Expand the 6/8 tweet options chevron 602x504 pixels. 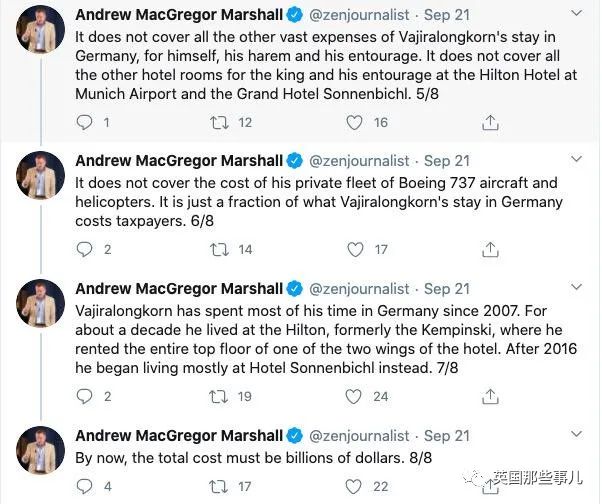click(576, 161)
